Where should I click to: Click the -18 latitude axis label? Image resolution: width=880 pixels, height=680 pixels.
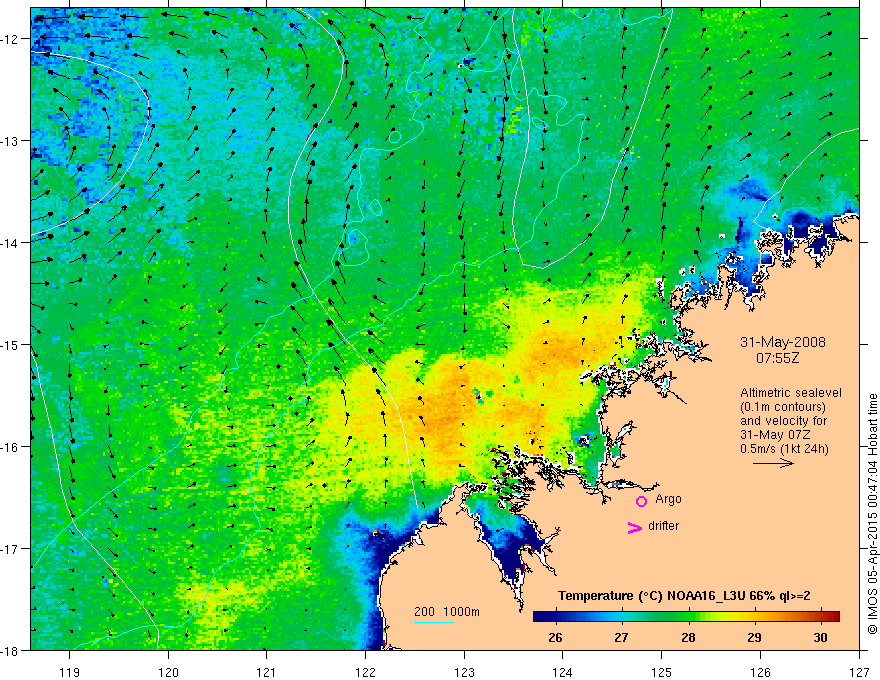[11, 651]
